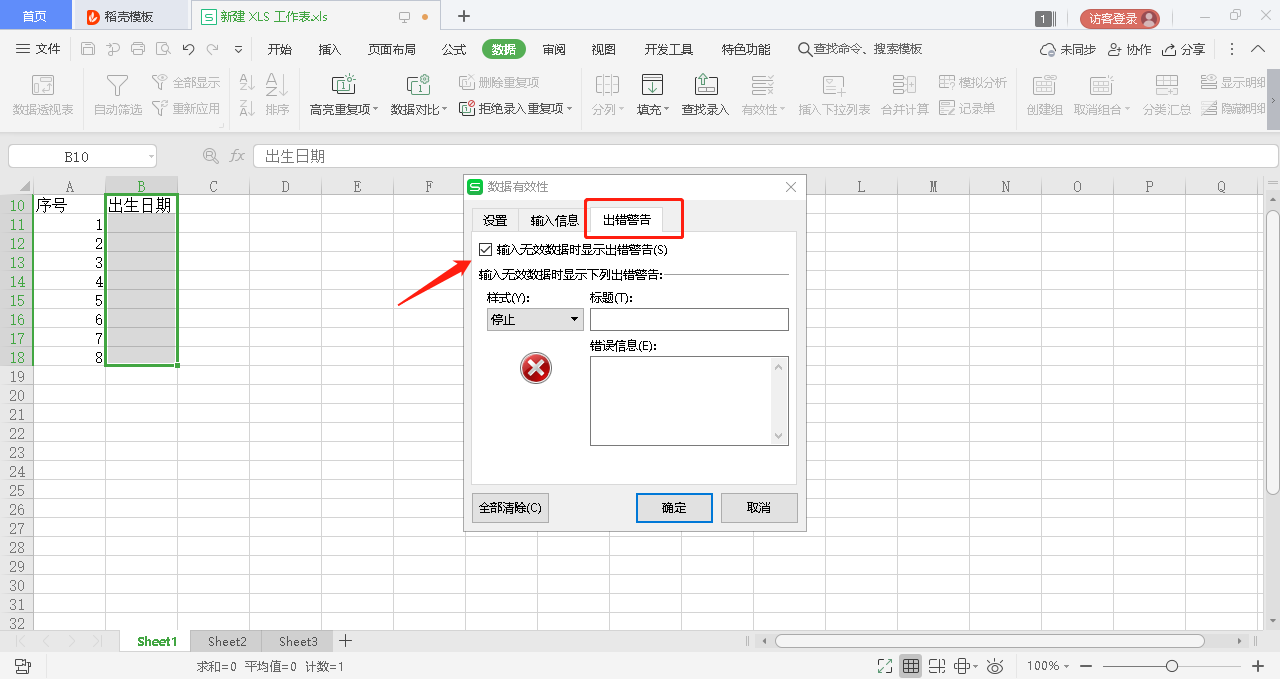Open the 输入信息 tab in dialog
Image resolution: width=1280 pixels, height=679 pixels.
(x=554, y=220)
